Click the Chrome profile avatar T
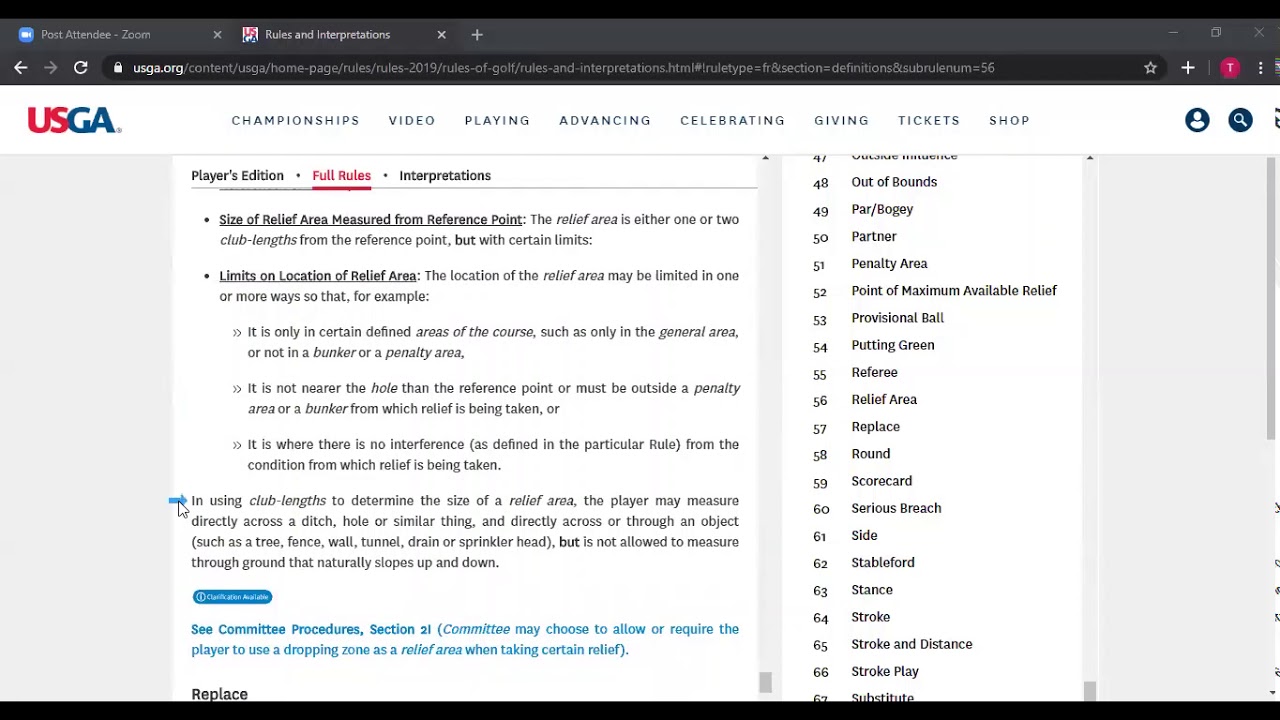 click(1230, 68)
